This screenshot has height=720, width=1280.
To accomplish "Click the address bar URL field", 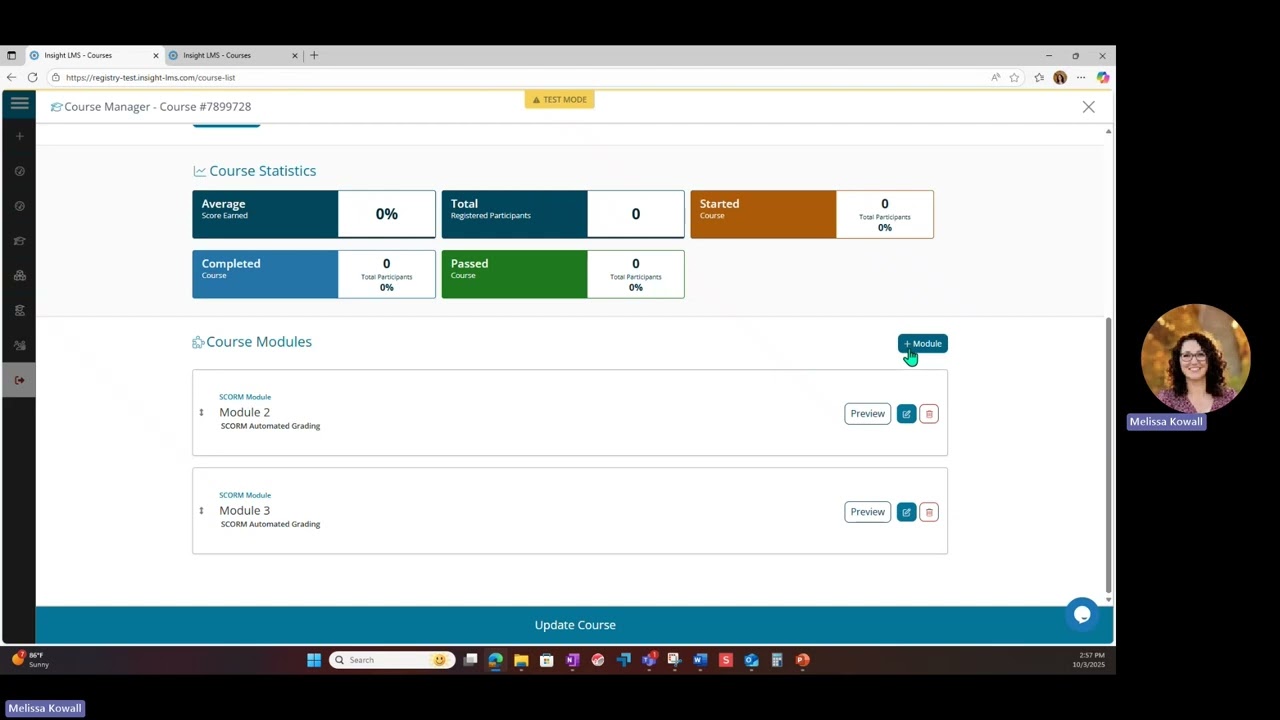I will point(520,78).
